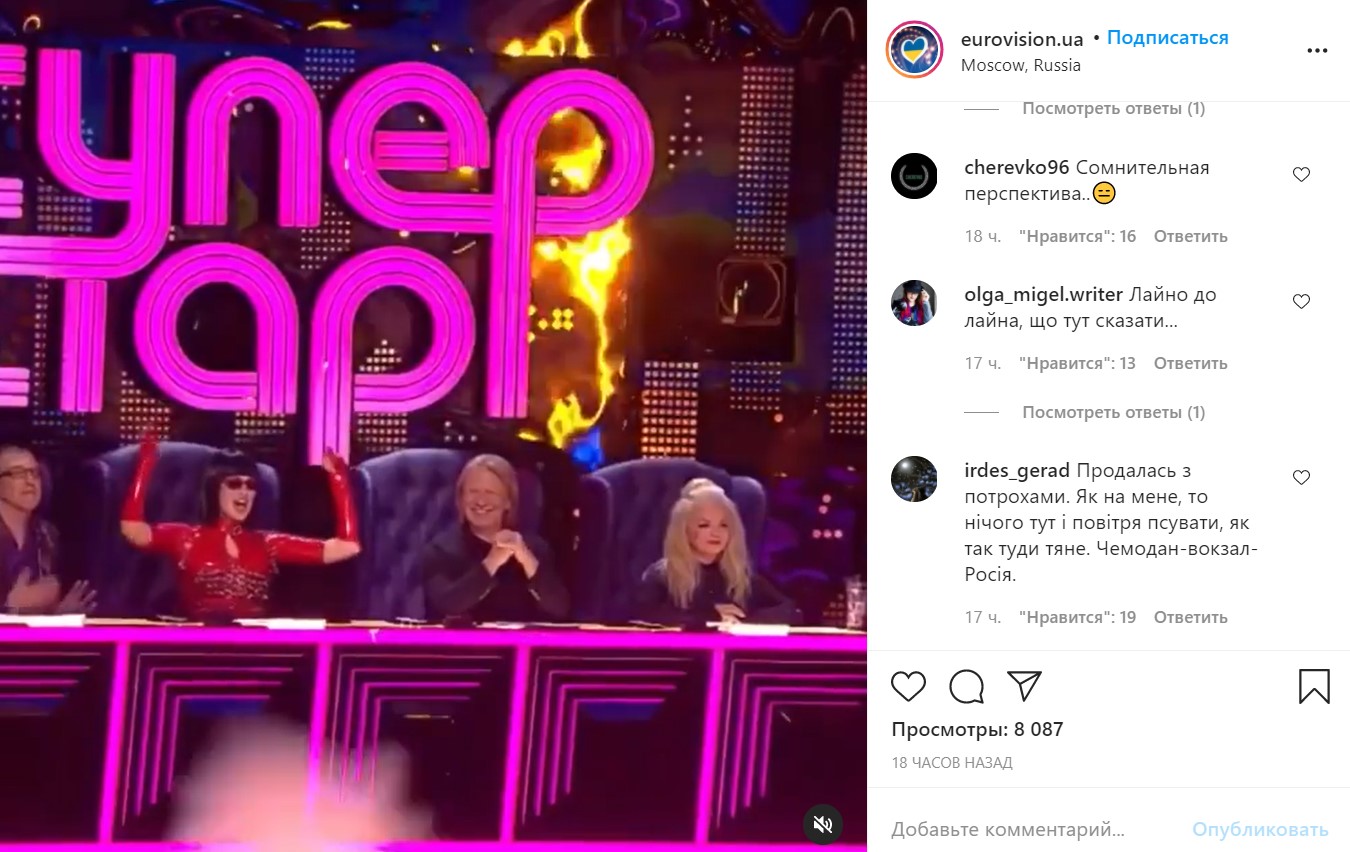The width and height of the screenshot is (1350, 852).
Task: Open cherevko96 profile picture
Action: click(914, 176)
